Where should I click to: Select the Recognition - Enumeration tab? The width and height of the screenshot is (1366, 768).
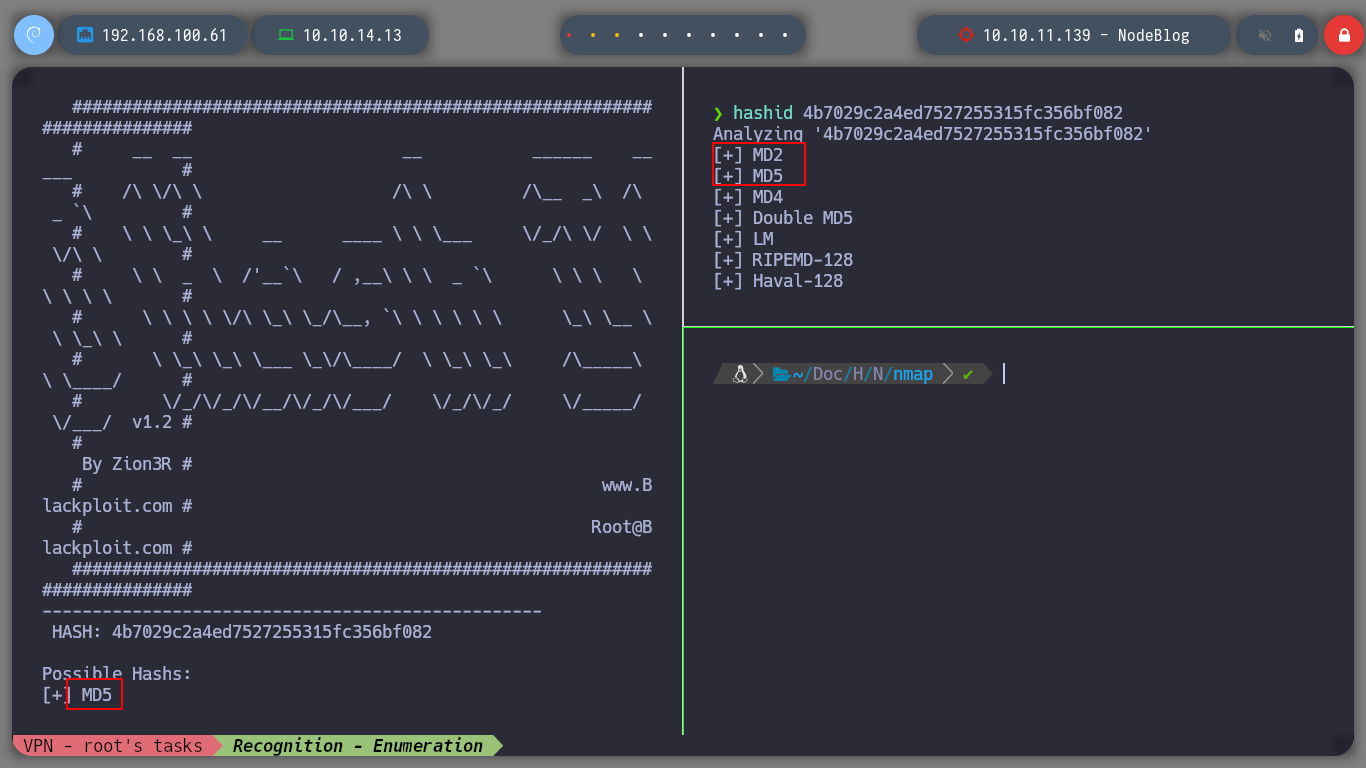[358, 745]
